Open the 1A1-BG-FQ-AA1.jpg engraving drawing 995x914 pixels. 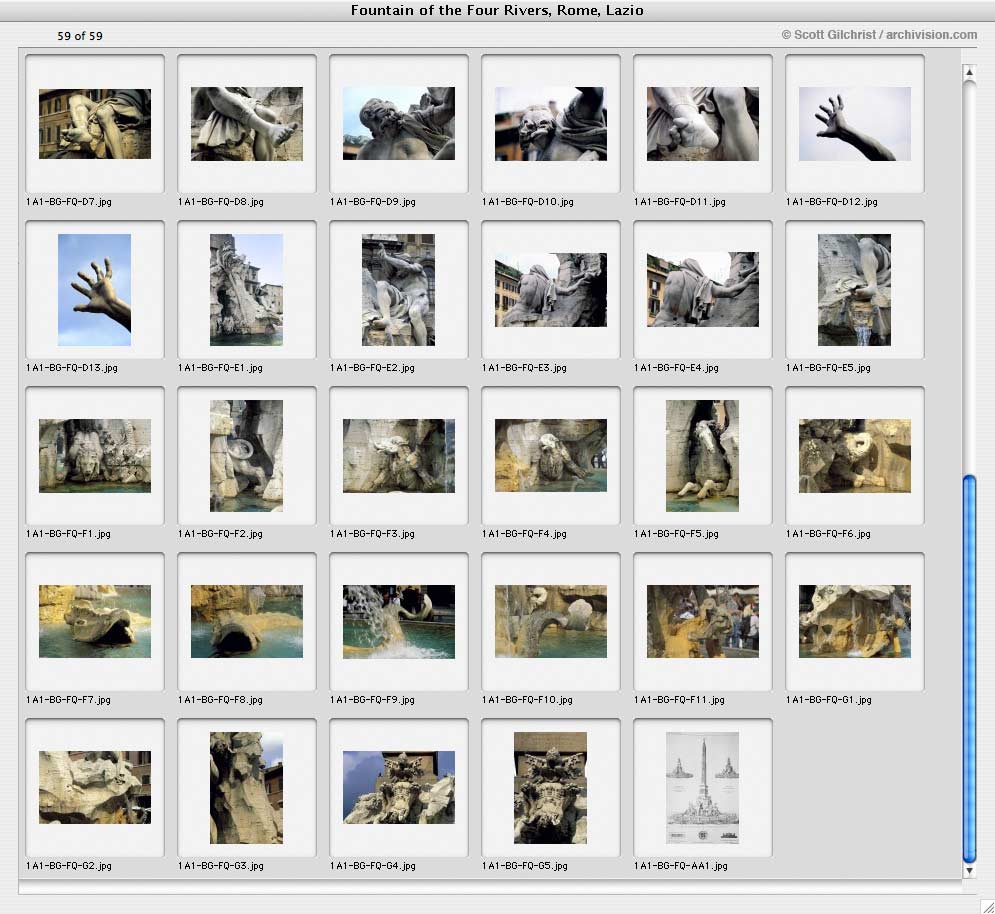pyautogui.click(x=702, y=788)
